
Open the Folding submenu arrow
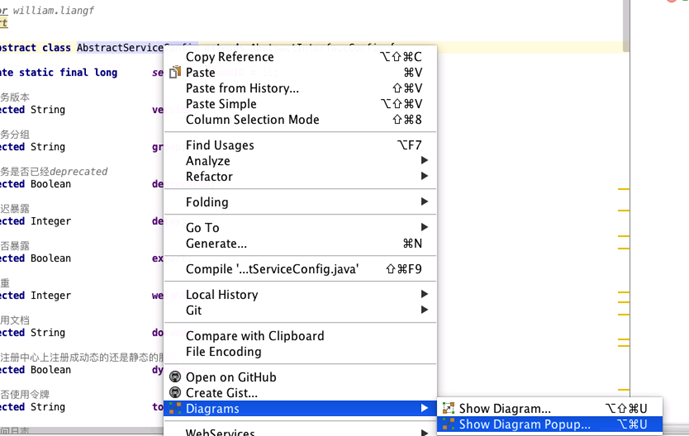point(424,202)
